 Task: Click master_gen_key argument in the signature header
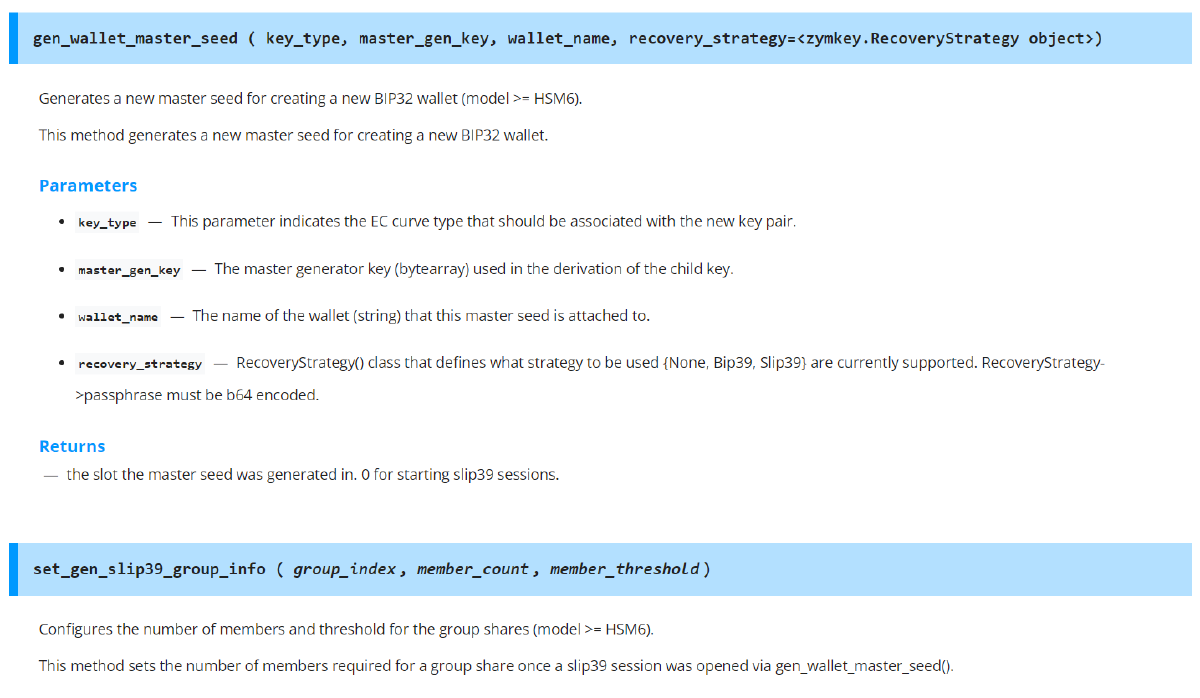(x=424, y=39)
